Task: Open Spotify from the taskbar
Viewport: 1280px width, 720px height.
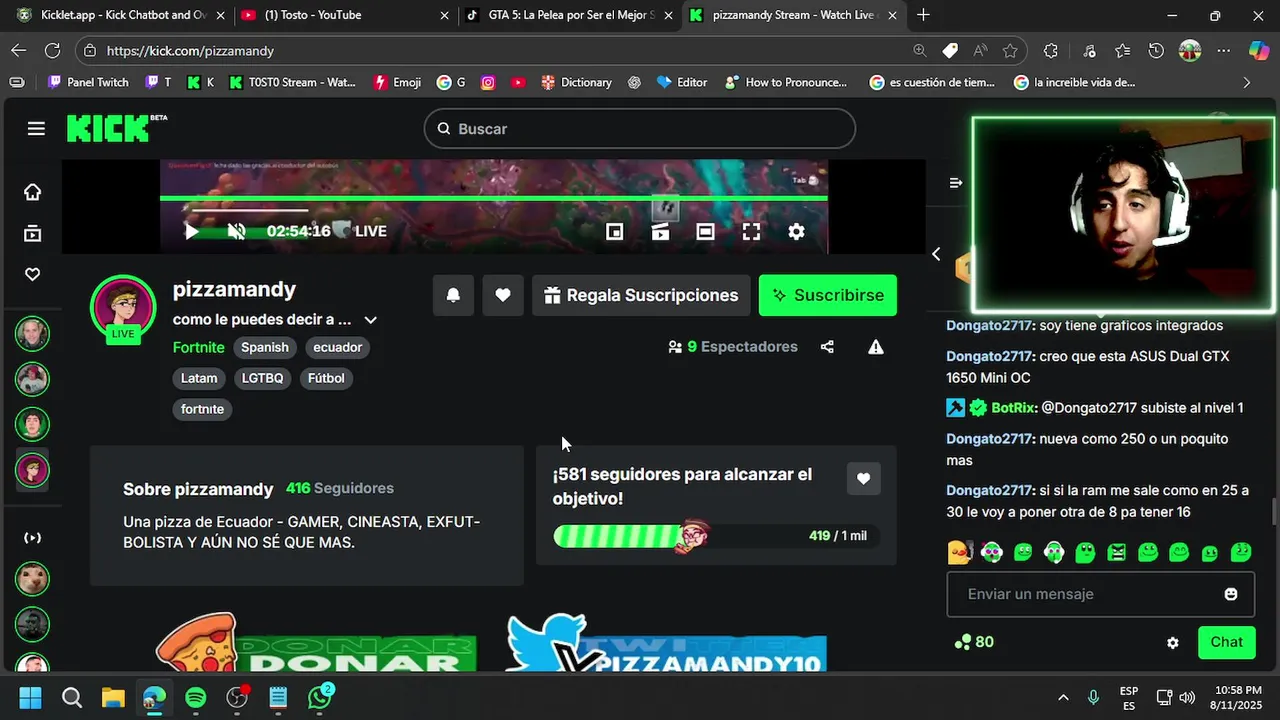Action: point(195,697)
